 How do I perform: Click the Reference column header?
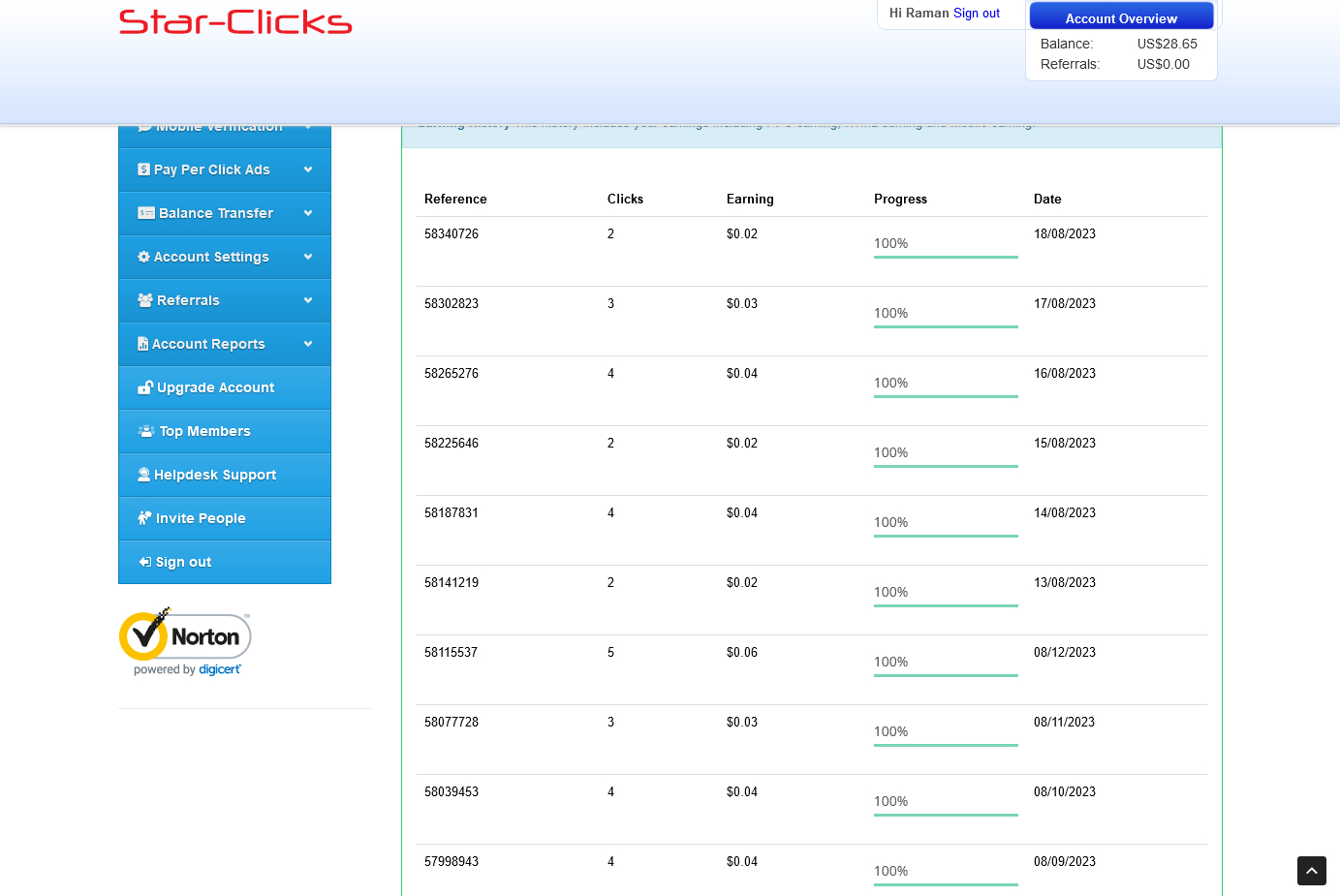click(455, 199)
